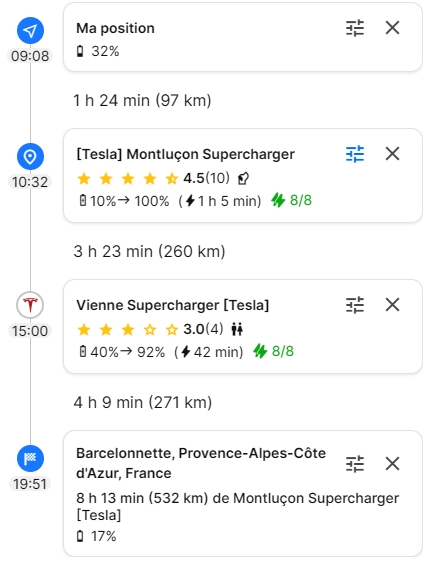Click the blue location pin waypoint icon

click(x=30, y=156)
